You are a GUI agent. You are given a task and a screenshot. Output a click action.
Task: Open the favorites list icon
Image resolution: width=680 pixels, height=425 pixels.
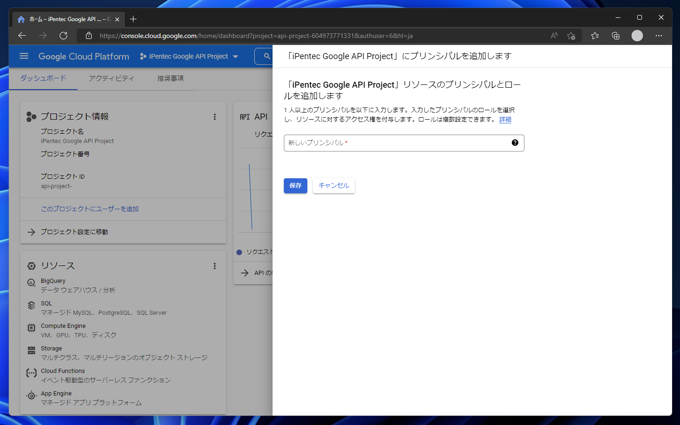595,36
